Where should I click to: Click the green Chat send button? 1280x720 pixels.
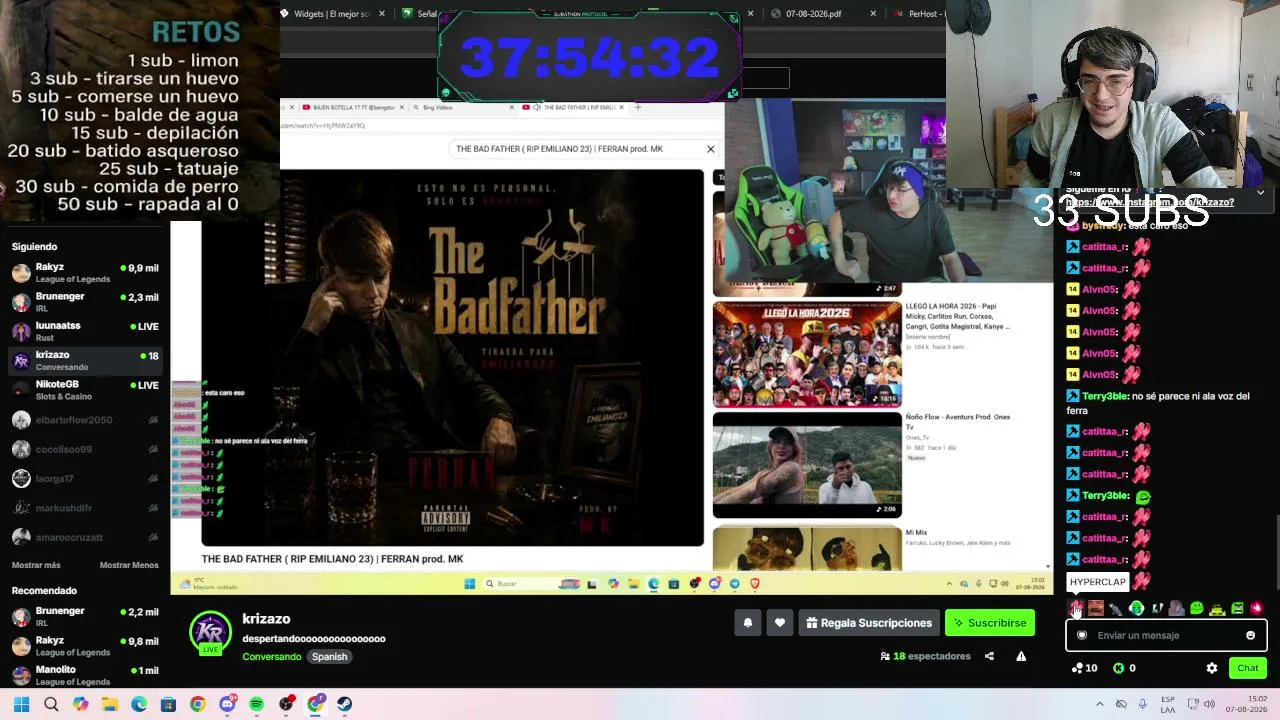(1247, 668)
